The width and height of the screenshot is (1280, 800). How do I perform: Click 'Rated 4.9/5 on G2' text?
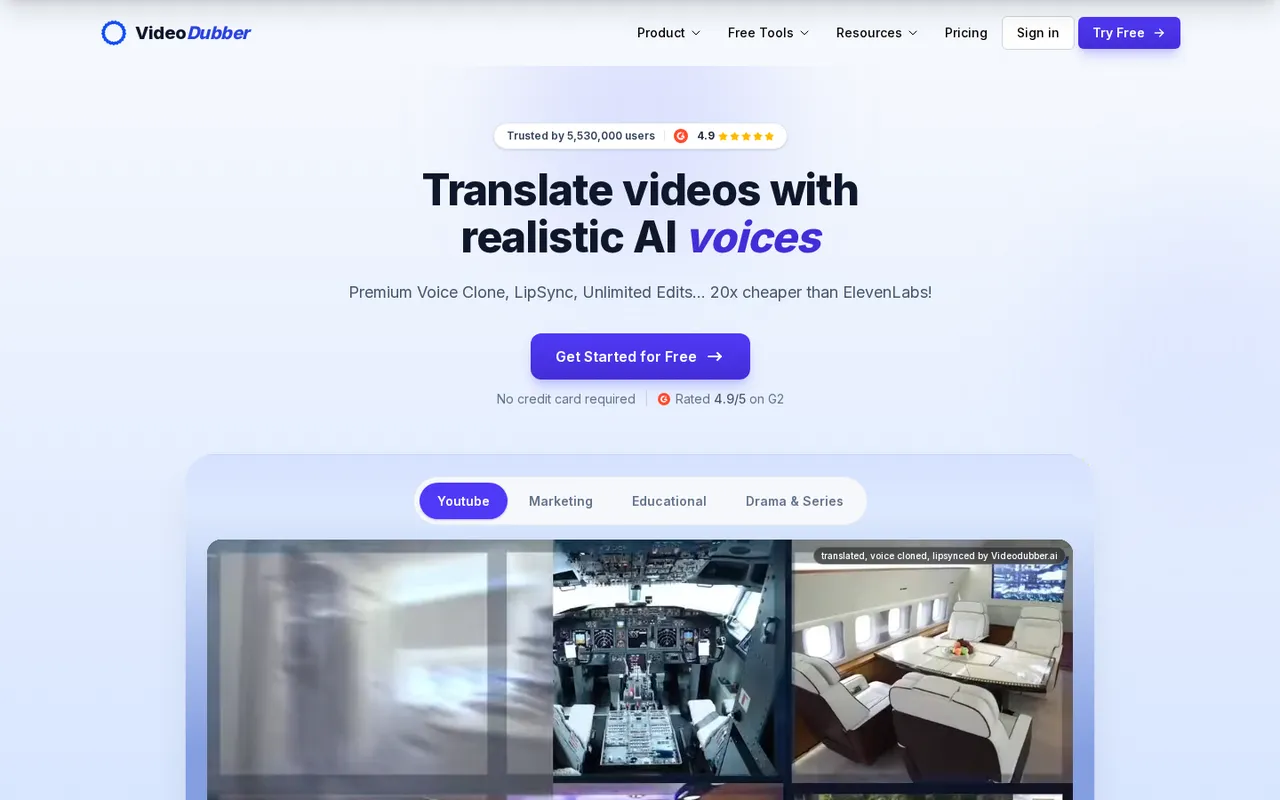pyautogui.click(x=729, y=399)
